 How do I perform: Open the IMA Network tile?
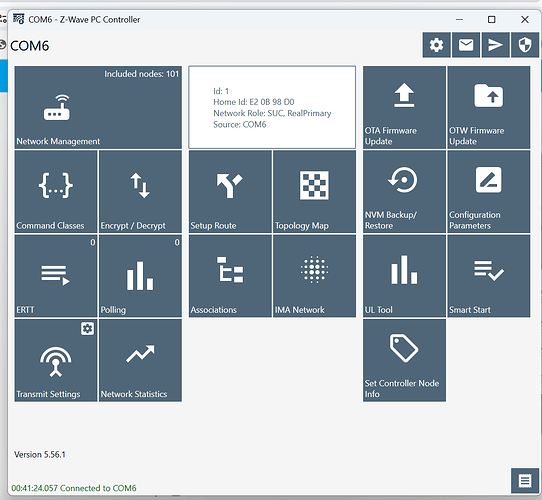click(x=314, y=276)
